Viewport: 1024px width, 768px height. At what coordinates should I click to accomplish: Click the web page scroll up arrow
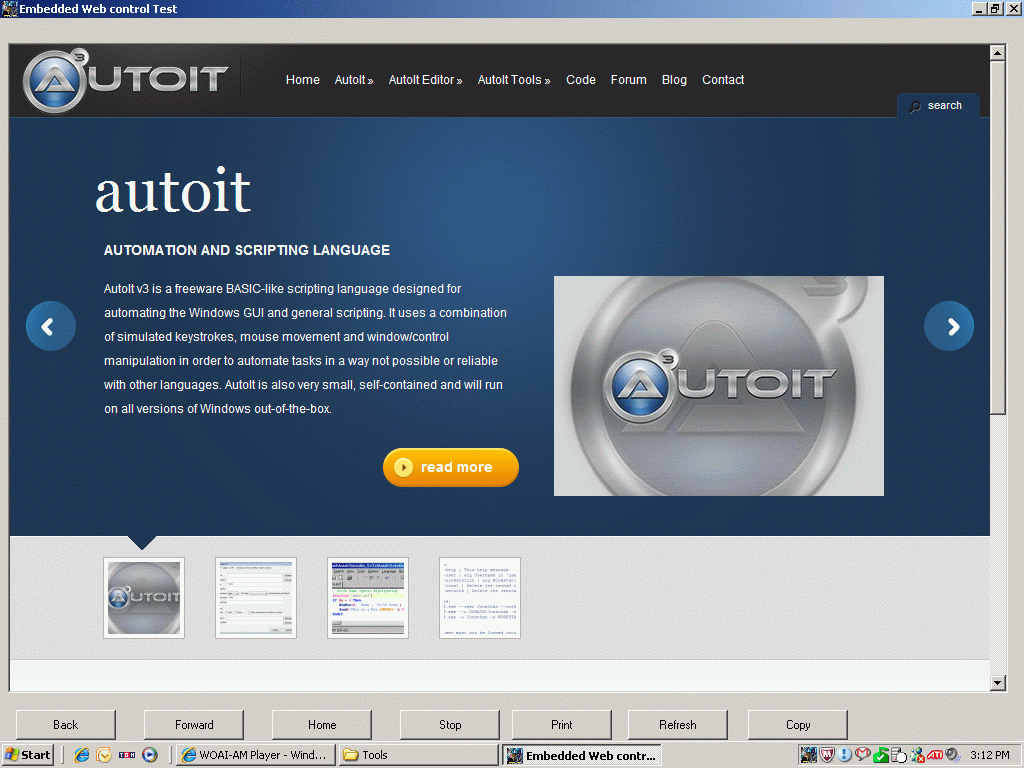(997, 53)
